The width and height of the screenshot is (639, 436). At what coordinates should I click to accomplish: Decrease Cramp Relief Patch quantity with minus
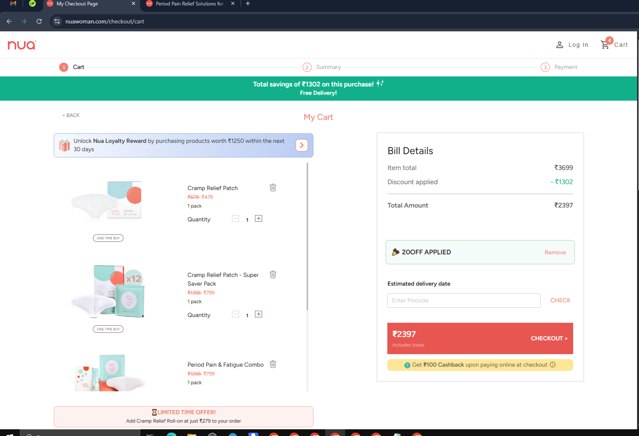(x=236, y=218)
